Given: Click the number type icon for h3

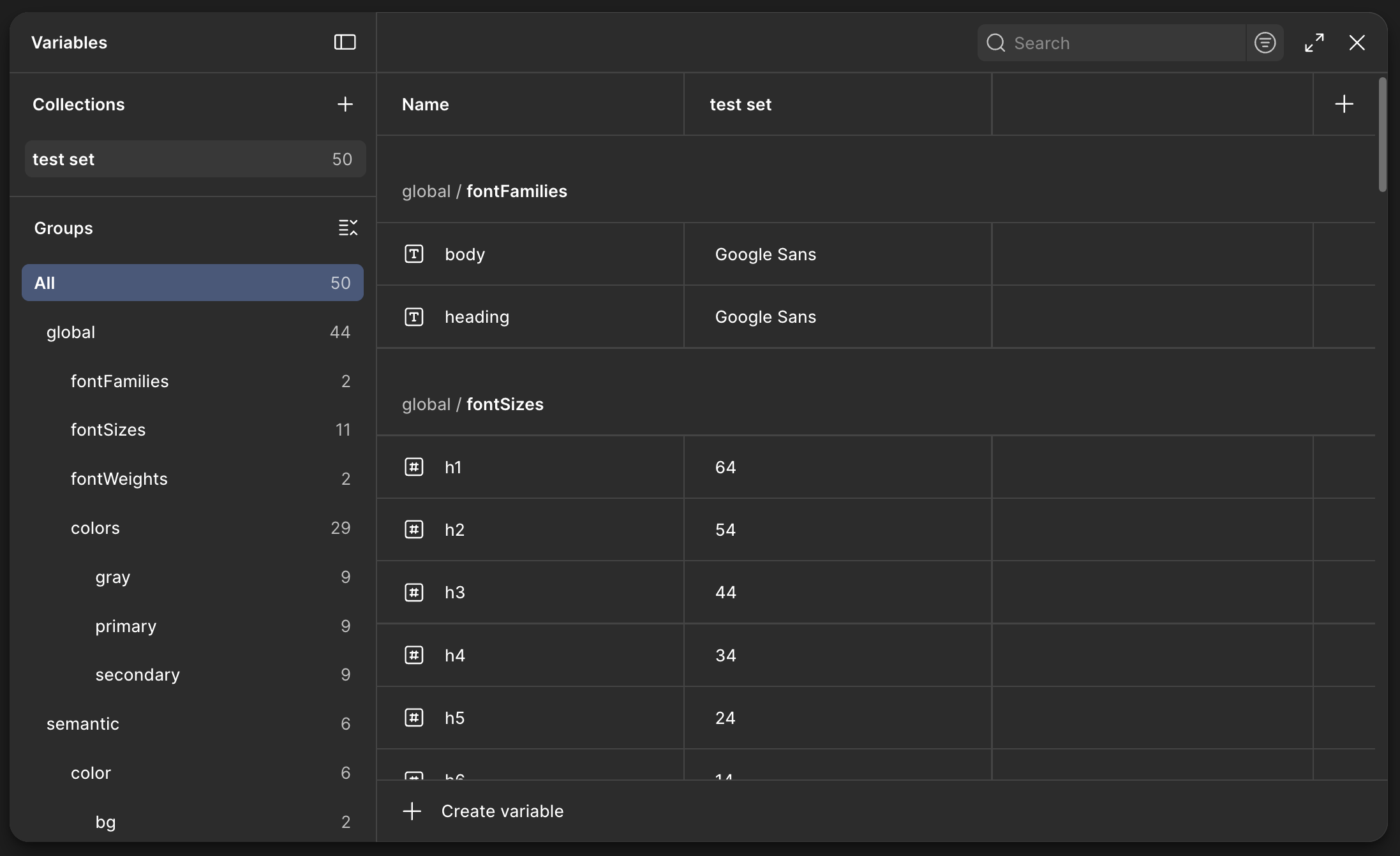Looking at the screenshot, I should [413, 592].
